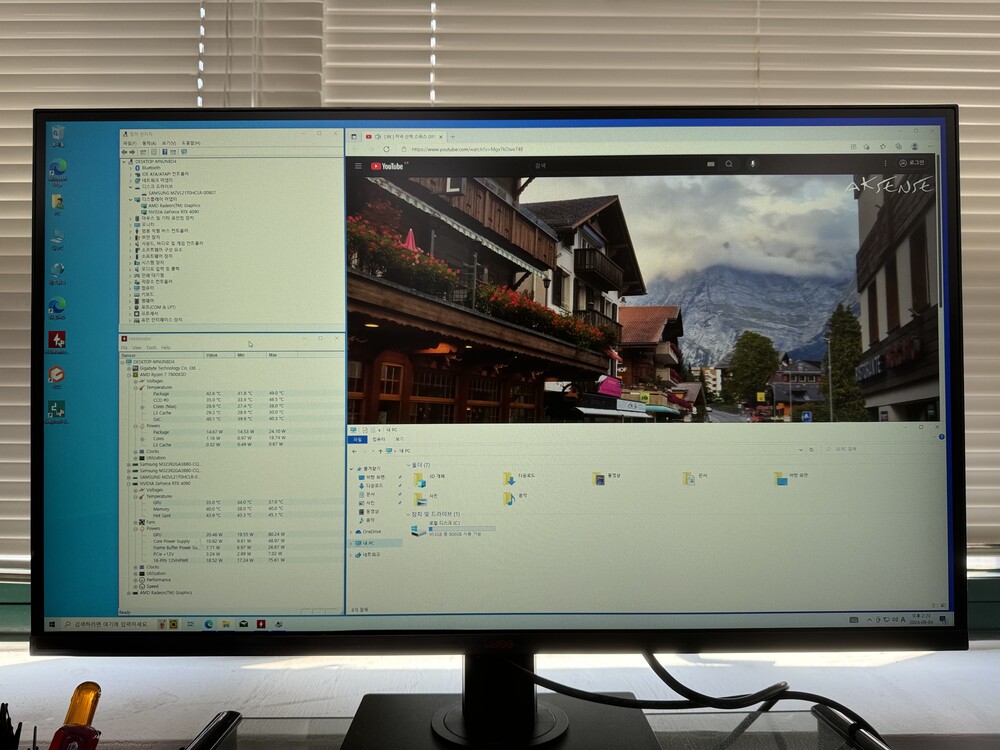This screenshot has height=750, width=1000.
Task: Click the YouTube sign-in button
Action: (916, 162)
